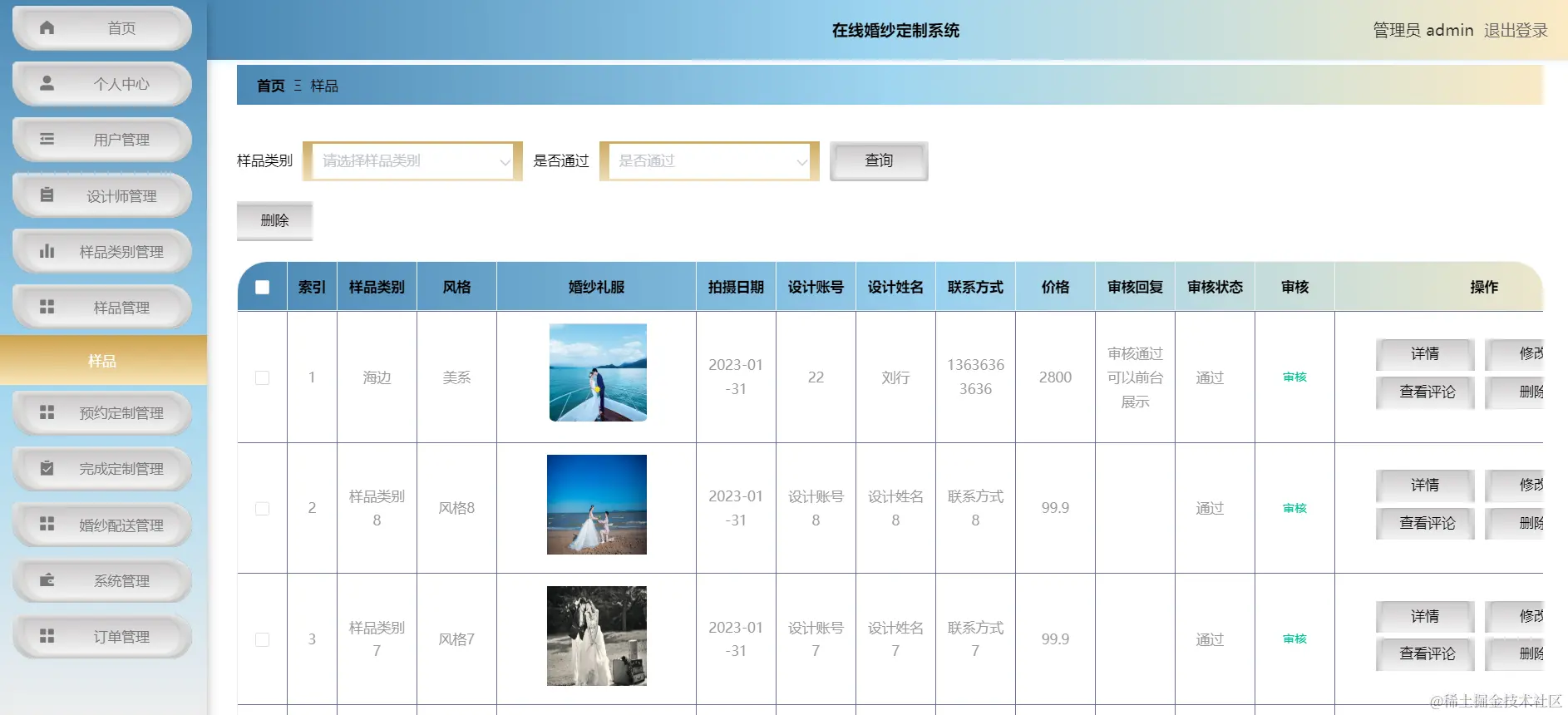Click the grid icon beside 预约定制管理

47,412
